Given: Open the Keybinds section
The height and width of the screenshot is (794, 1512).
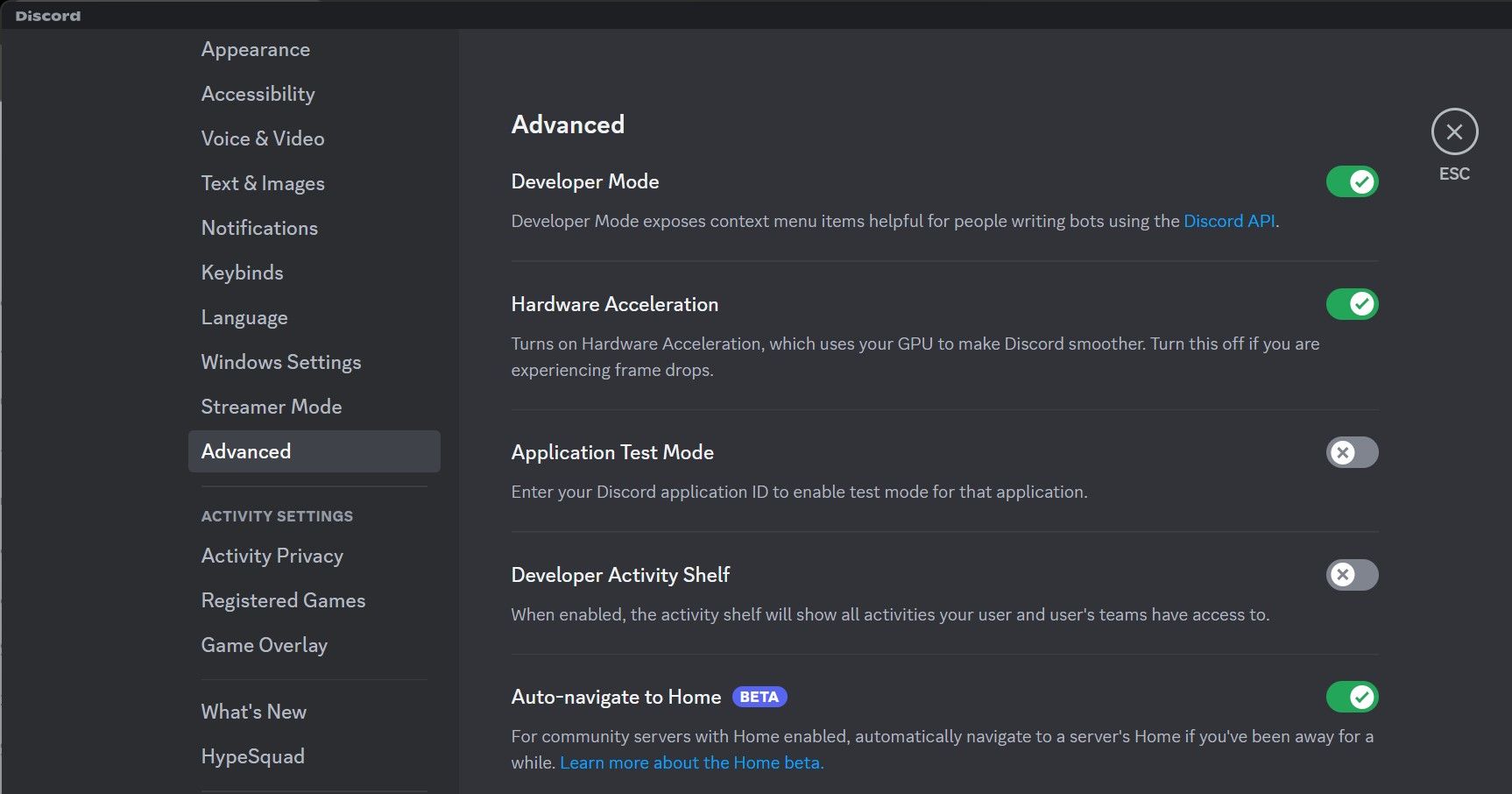Looking at the screenshot, I should (242, 273).
